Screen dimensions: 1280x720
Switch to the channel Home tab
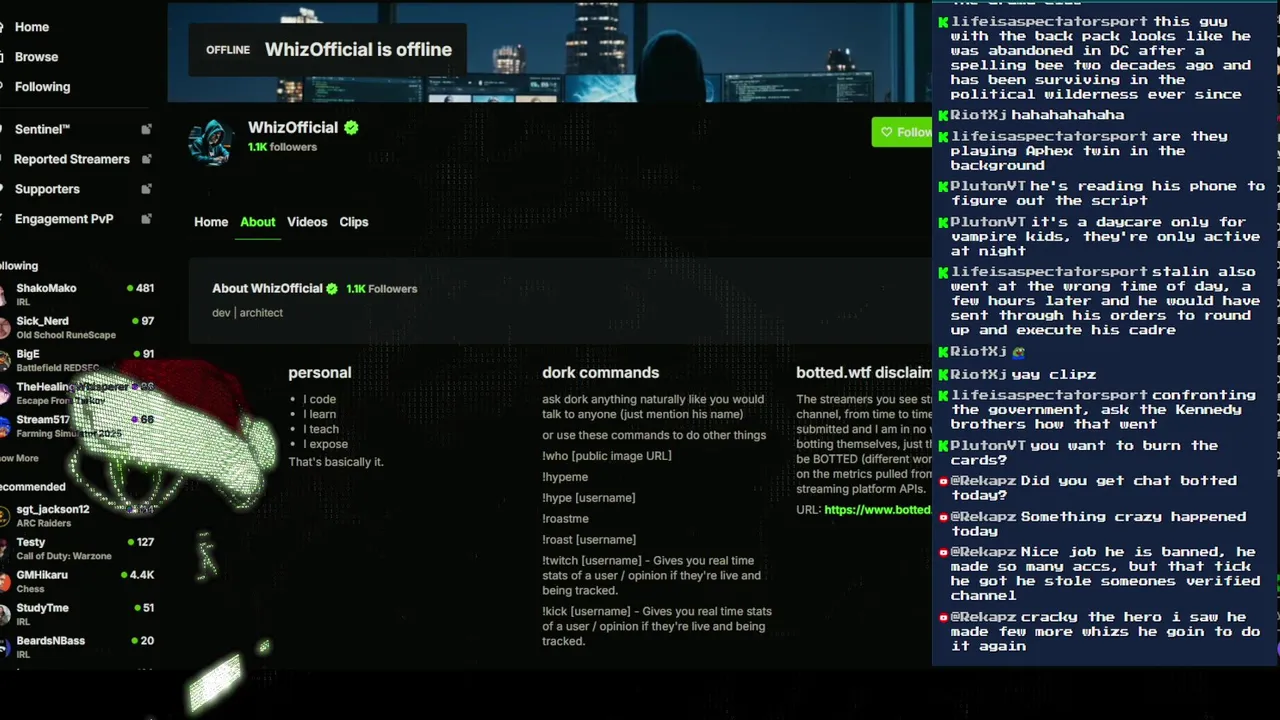[x=211, y=222]
